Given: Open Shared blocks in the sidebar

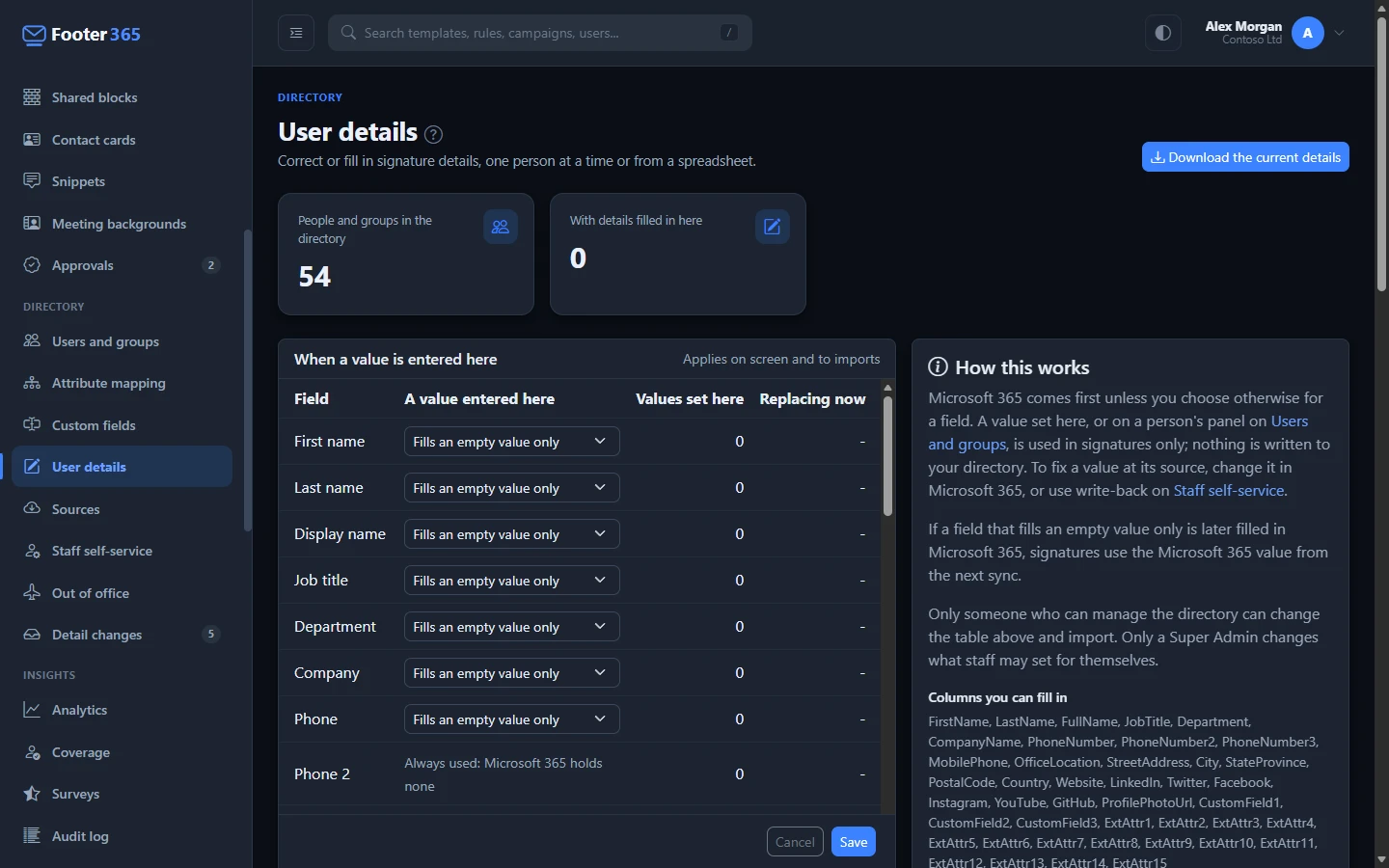Looking at the screenshot, I should coord(122,97).
